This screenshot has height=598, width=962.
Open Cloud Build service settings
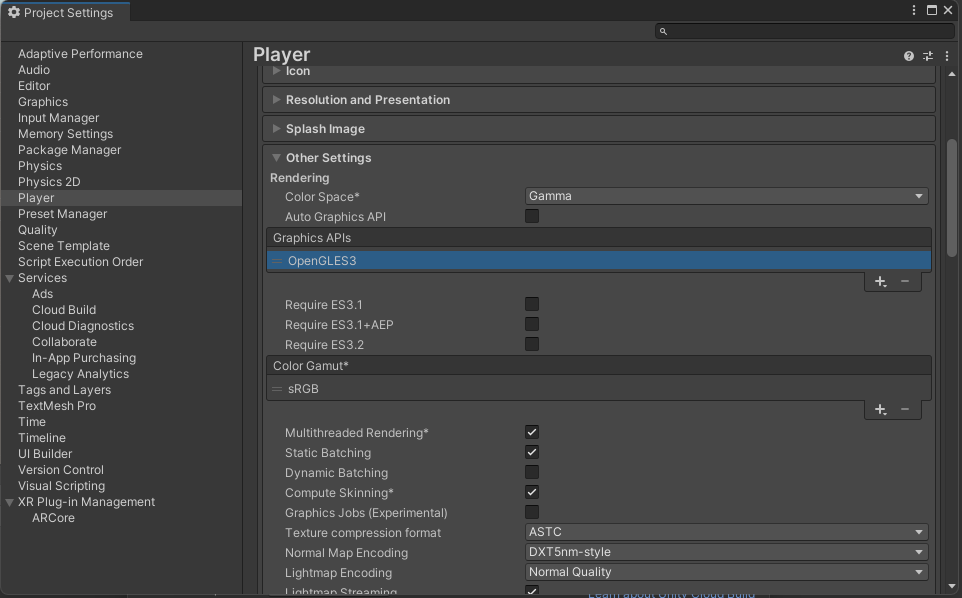[64, 310]
